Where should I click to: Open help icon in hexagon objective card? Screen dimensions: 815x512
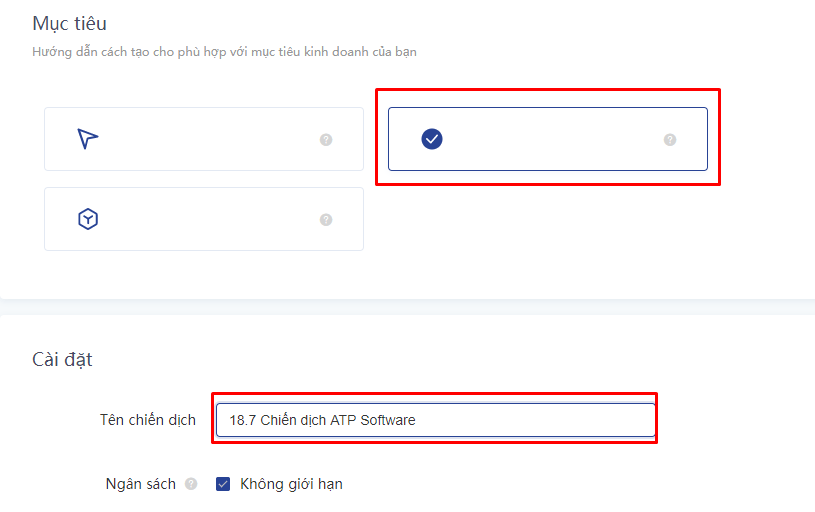pos(326,219)
